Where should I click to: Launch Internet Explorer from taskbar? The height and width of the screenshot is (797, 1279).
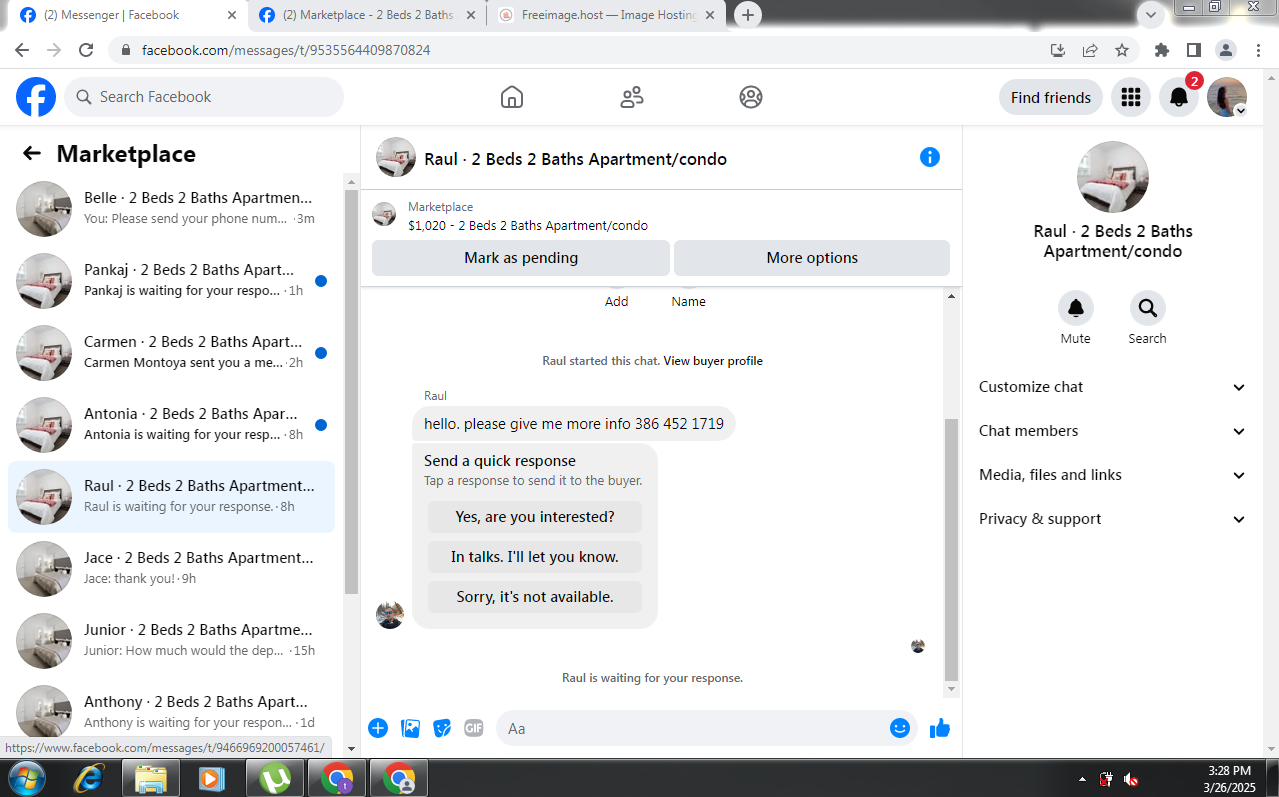tap(88, 778)
